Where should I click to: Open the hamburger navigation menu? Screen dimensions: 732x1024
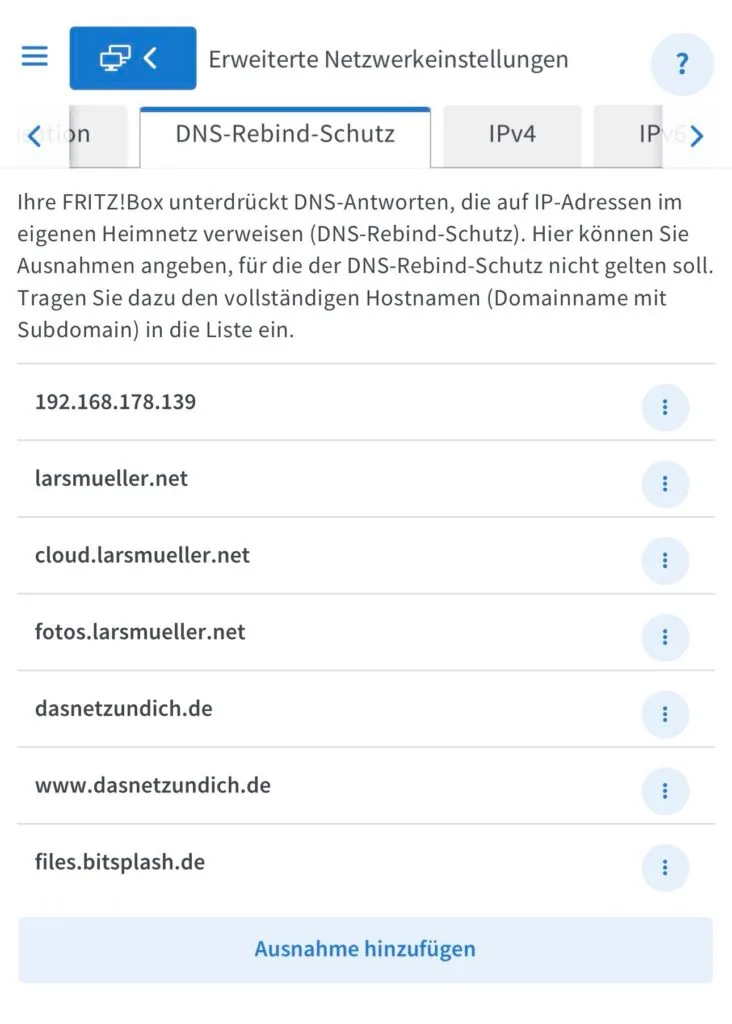coord(35,56)
